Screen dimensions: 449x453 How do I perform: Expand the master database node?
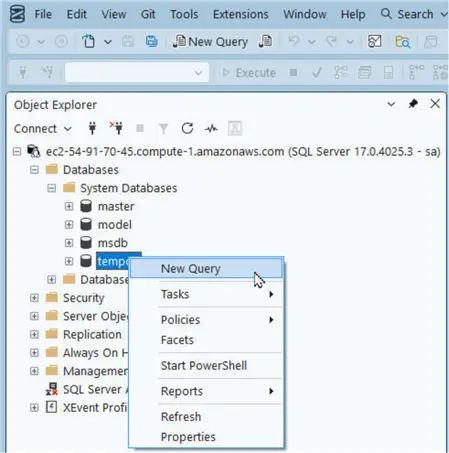[69, 207]
